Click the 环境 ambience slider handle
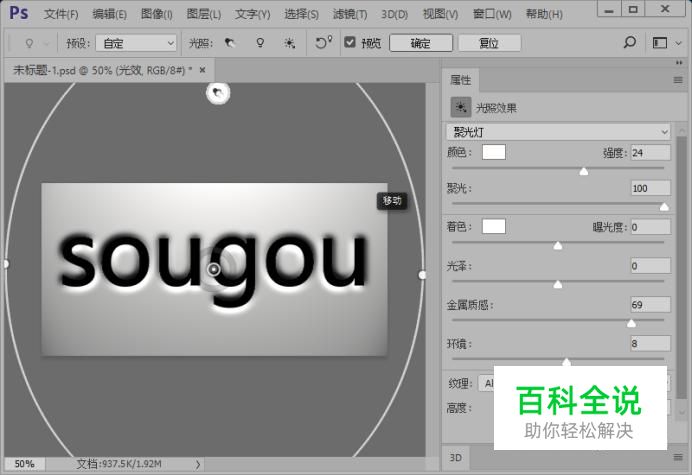 (x=566, y=362)
